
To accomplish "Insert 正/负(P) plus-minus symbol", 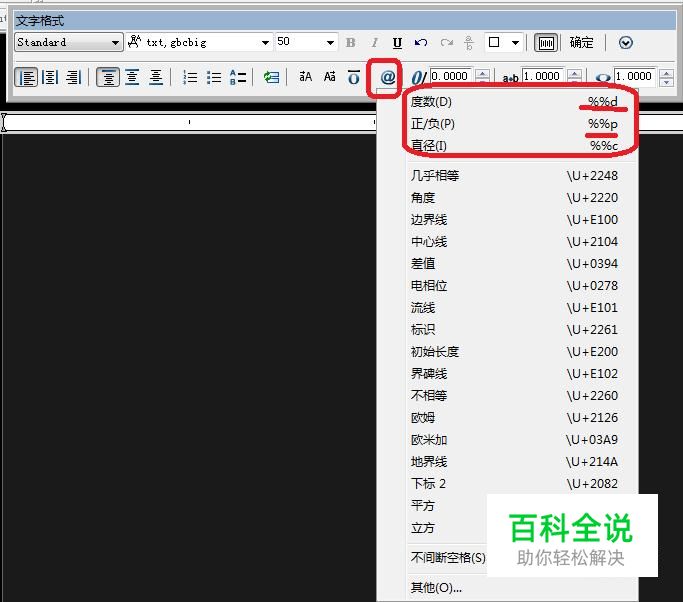I will click(x=514, y=124).
